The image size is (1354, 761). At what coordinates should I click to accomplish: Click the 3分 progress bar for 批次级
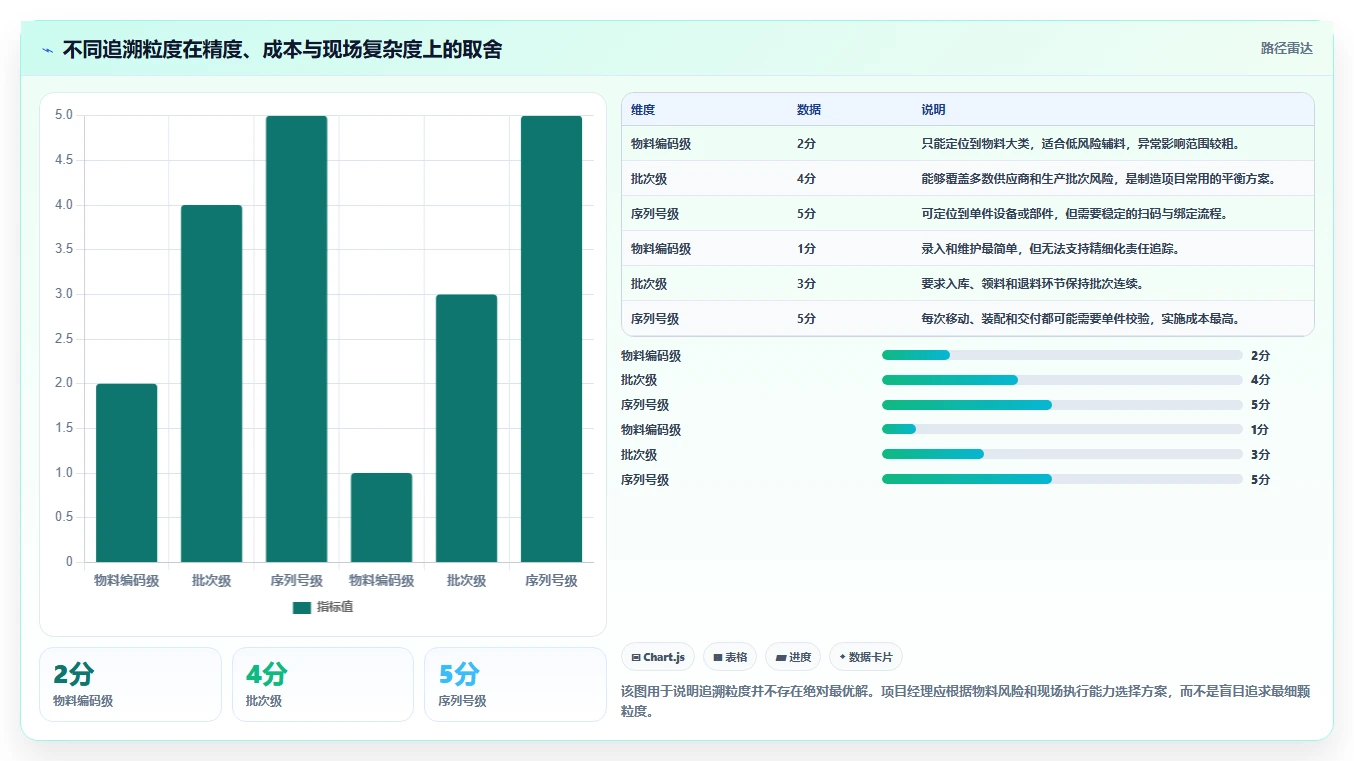(1062, 454)
